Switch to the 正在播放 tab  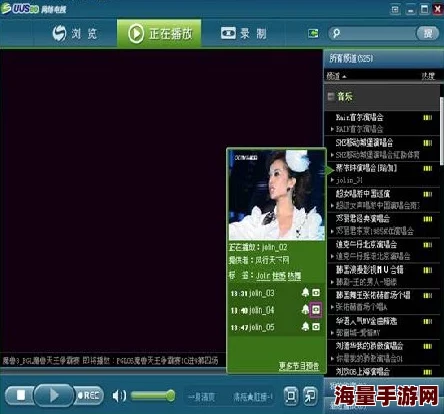[159, 33]
